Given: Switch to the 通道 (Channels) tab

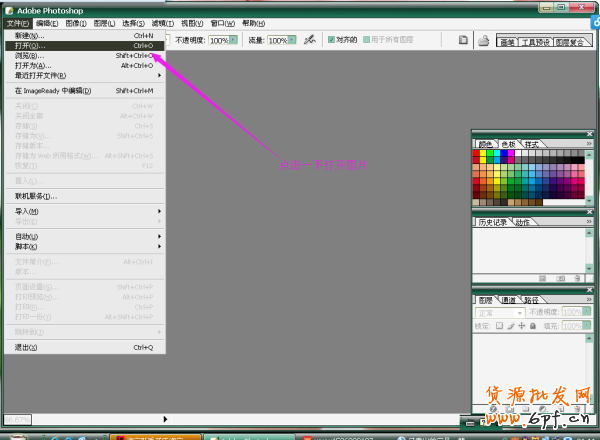Looking at the screenshot, I should (510, 299).
